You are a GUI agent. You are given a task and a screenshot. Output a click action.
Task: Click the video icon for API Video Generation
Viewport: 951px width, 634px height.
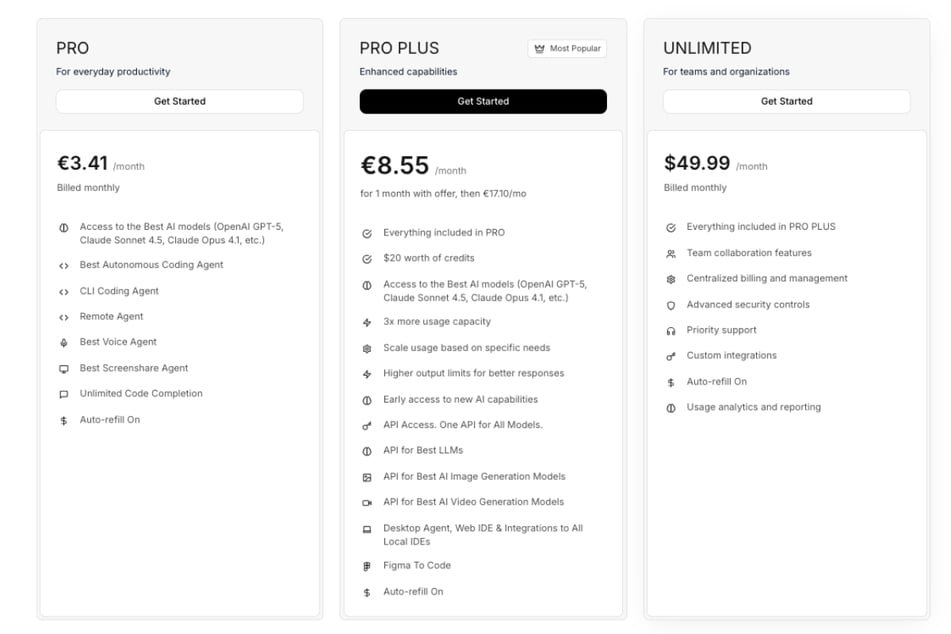(x=367, y=503)
